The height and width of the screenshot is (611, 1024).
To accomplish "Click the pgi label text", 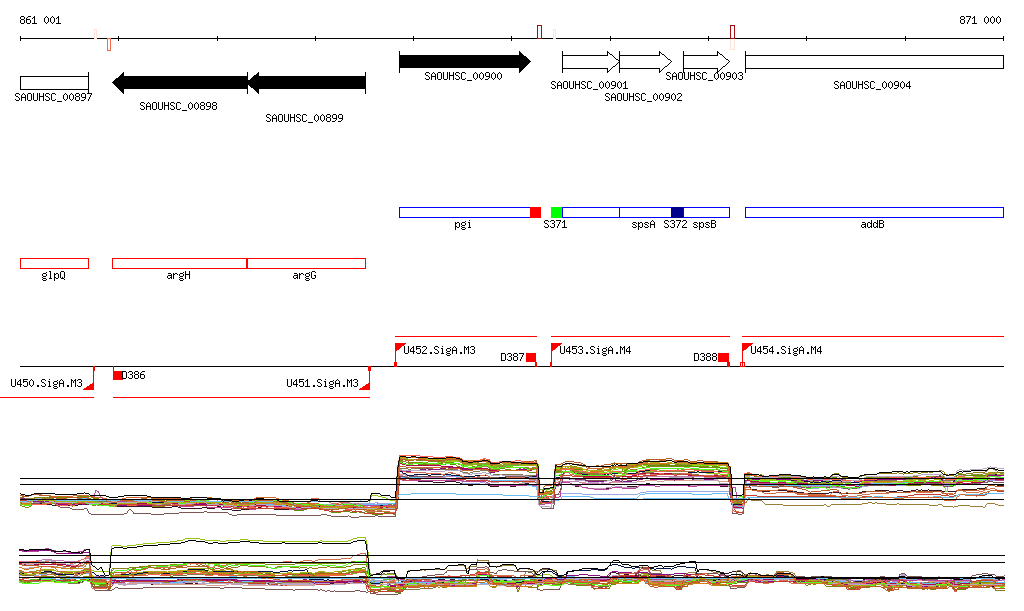I will pyautogui.click(x=463, y=225).
